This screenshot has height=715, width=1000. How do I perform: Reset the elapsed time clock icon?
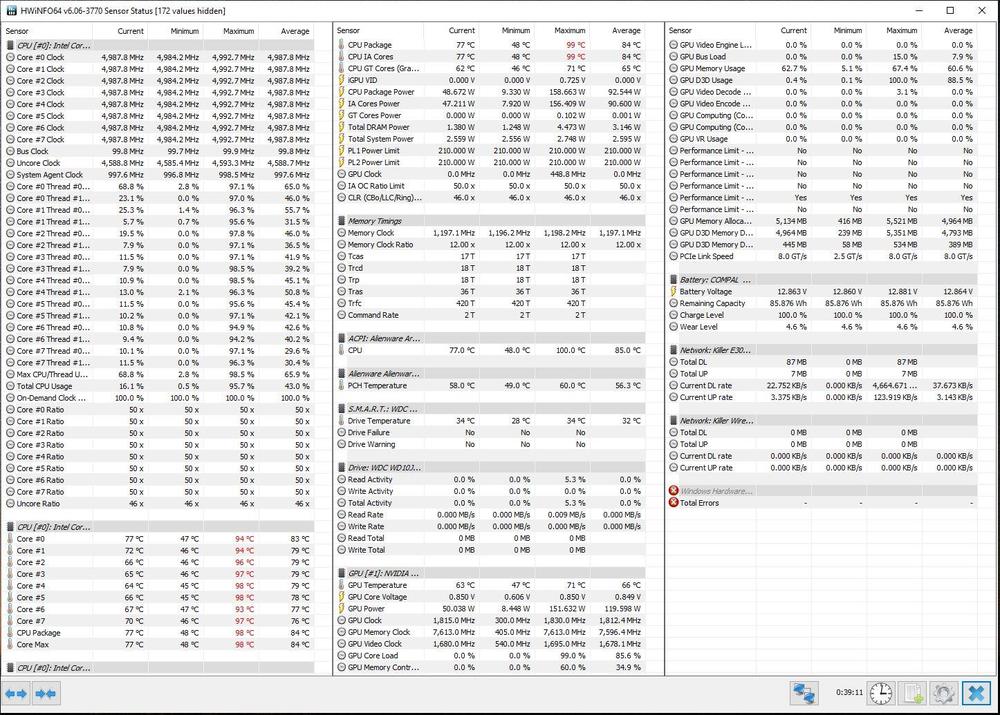click(x=880, y=693)
